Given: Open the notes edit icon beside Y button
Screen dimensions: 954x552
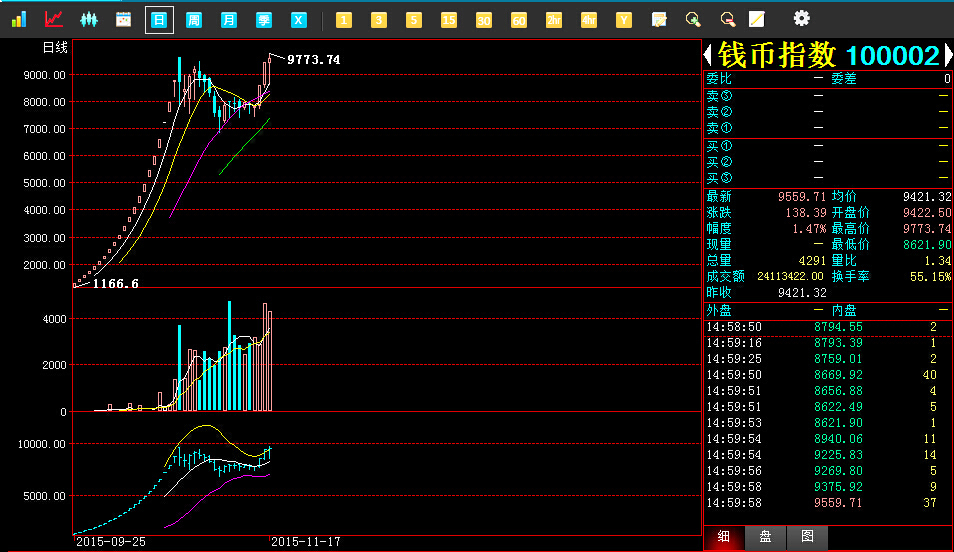Looking at the screenshot, I should (658, 19).
